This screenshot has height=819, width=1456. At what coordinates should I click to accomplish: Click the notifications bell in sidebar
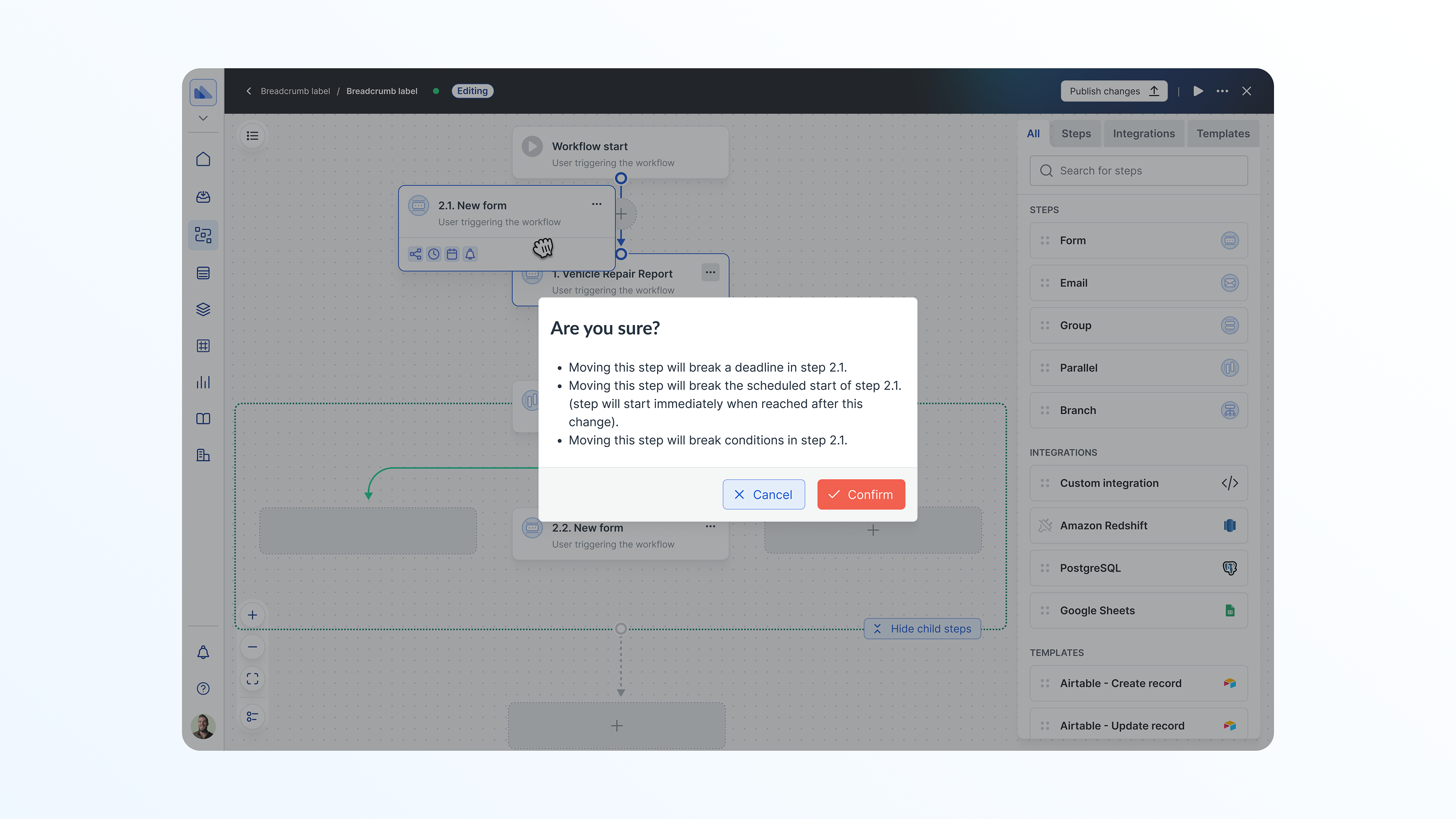(x=203, y=652)
